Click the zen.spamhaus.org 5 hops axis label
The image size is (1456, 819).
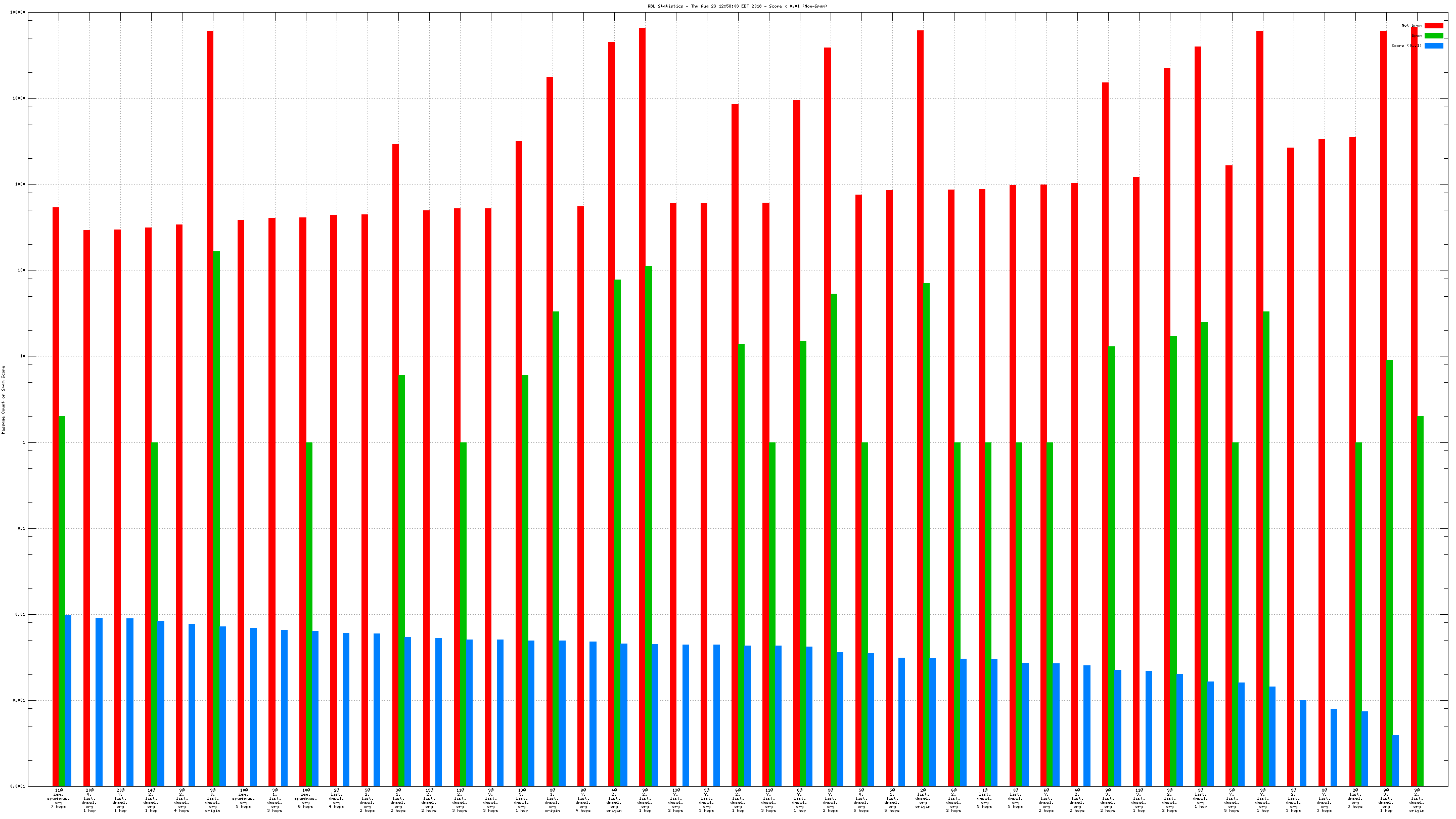[244, 798]
